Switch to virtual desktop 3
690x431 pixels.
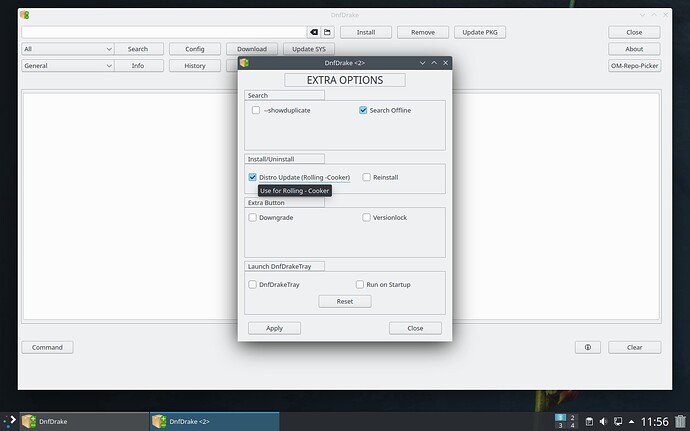[x=560, y=425]
